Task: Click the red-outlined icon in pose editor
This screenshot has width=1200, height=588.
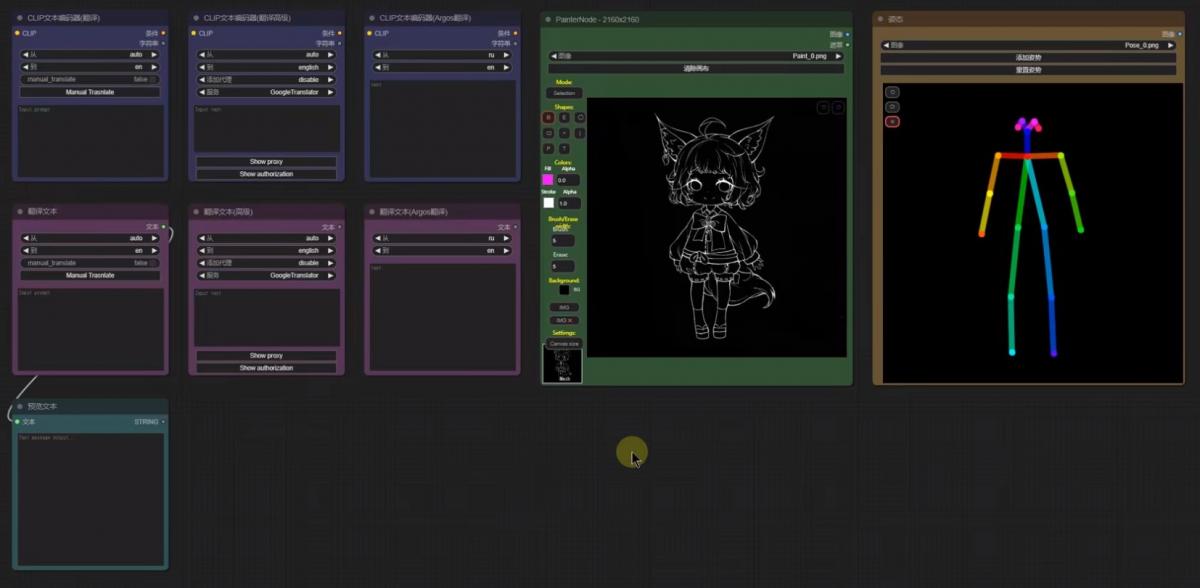Action: (892, 122)
